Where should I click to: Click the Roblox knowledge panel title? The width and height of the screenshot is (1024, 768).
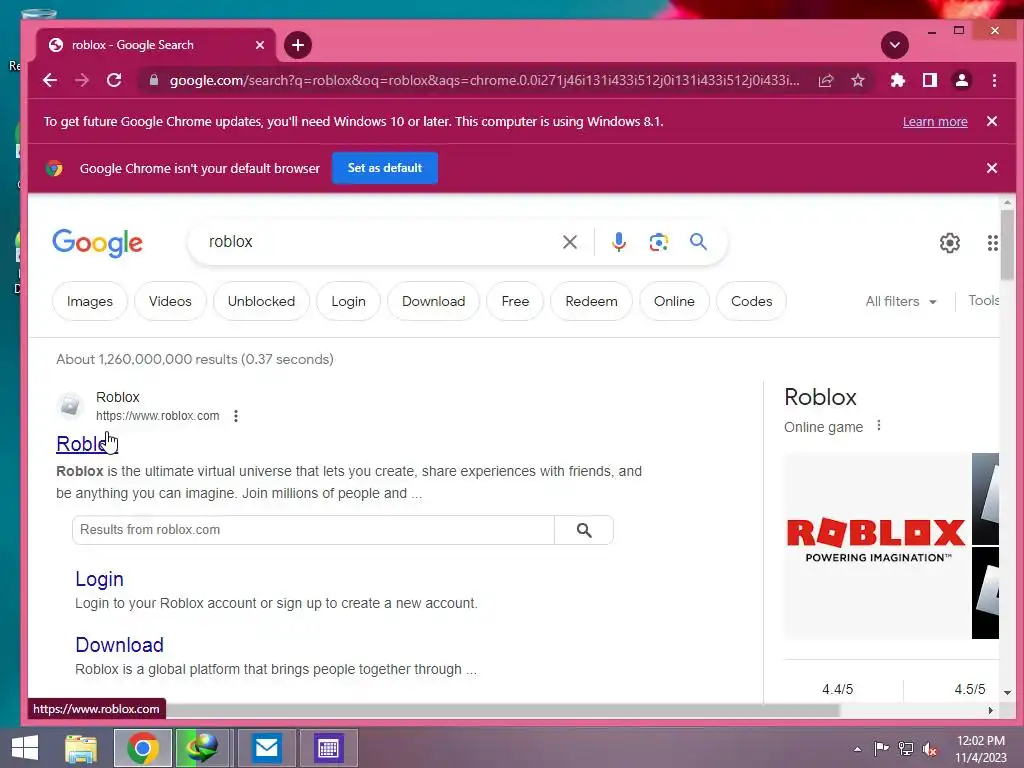click(x=820, y=397)
